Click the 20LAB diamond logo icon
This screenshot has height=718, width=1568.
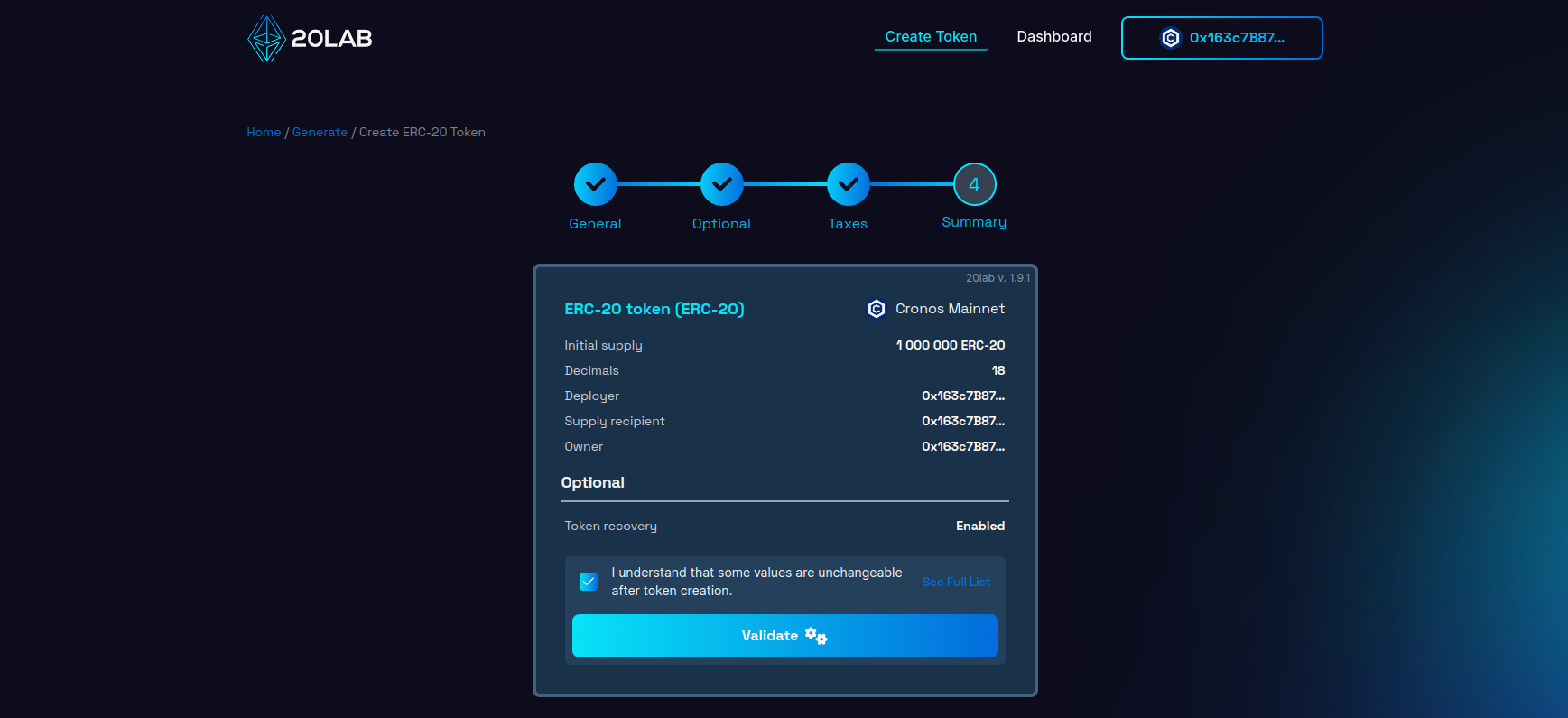pyautogui.click(x=266, y=38)
